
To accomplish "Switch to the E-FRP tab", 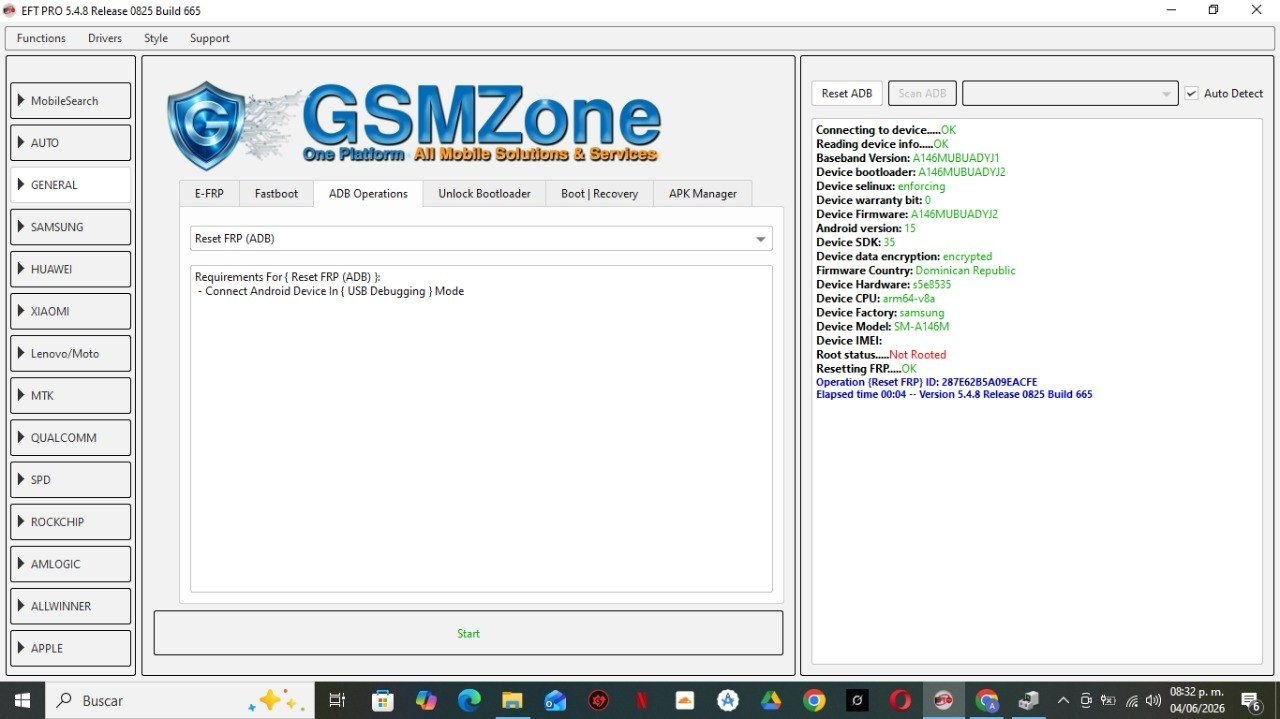I will [209, 194].
